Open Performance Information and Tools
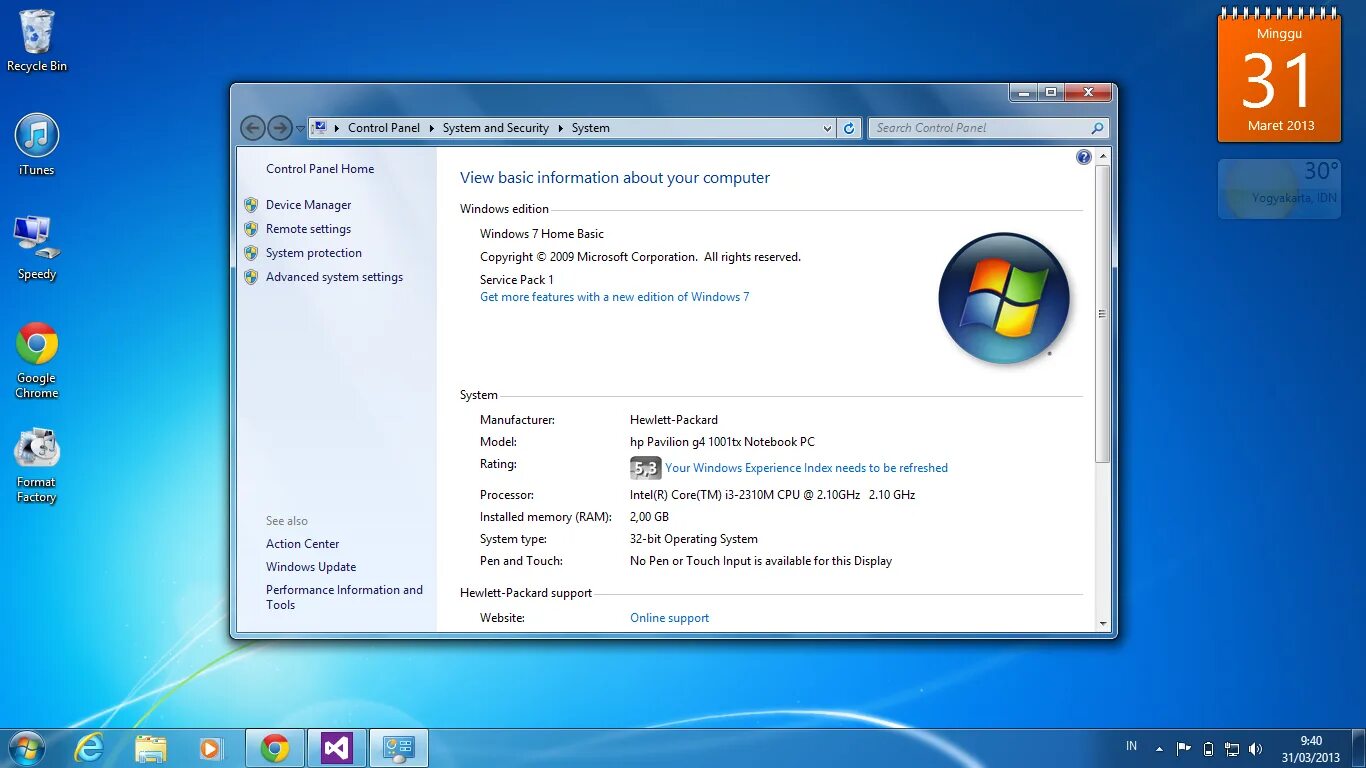Screen dimensions: 1366x768 click(344, 597)
